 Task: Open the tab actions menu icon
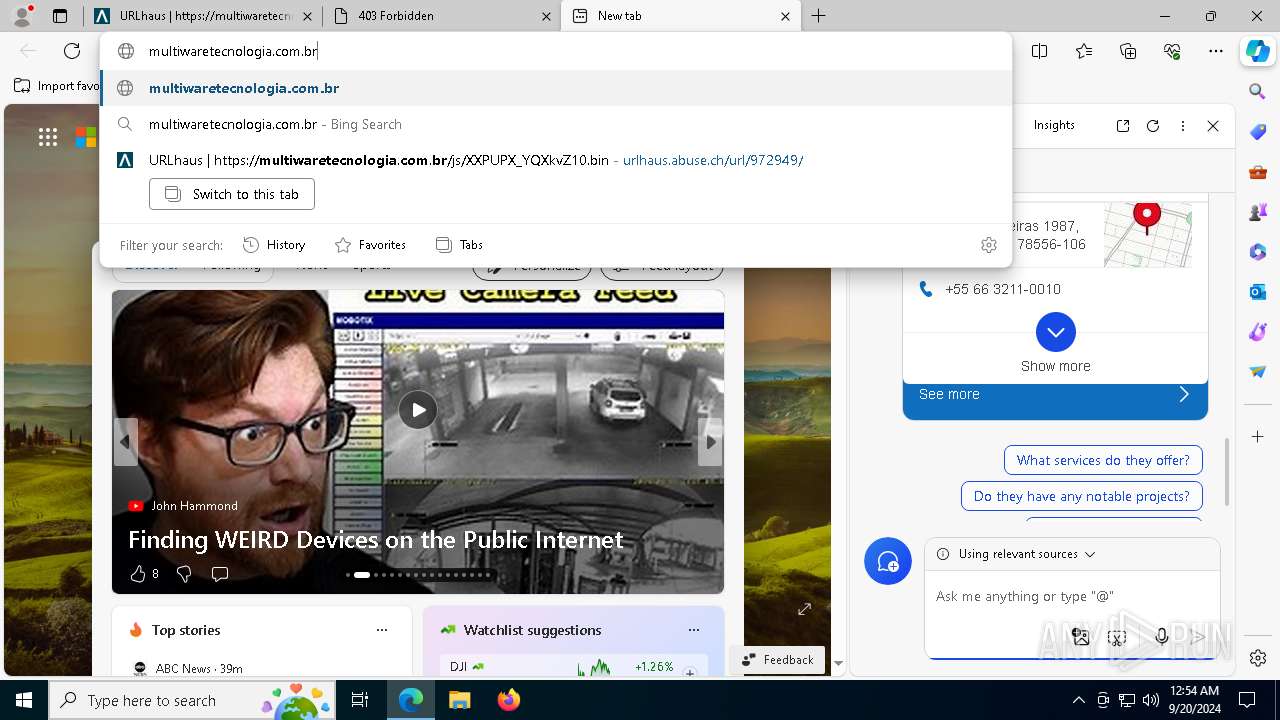click(60, 16)
